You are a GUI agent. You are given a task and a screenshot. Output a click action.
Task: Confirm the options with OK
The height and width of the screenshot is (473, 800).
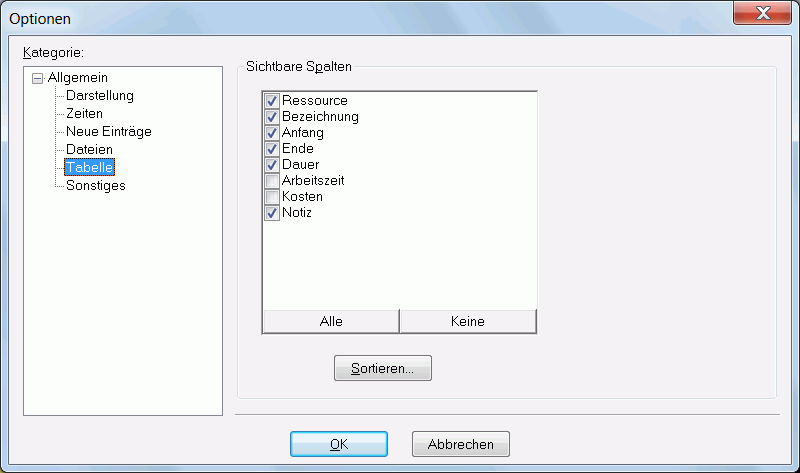[x=338, y=444]
